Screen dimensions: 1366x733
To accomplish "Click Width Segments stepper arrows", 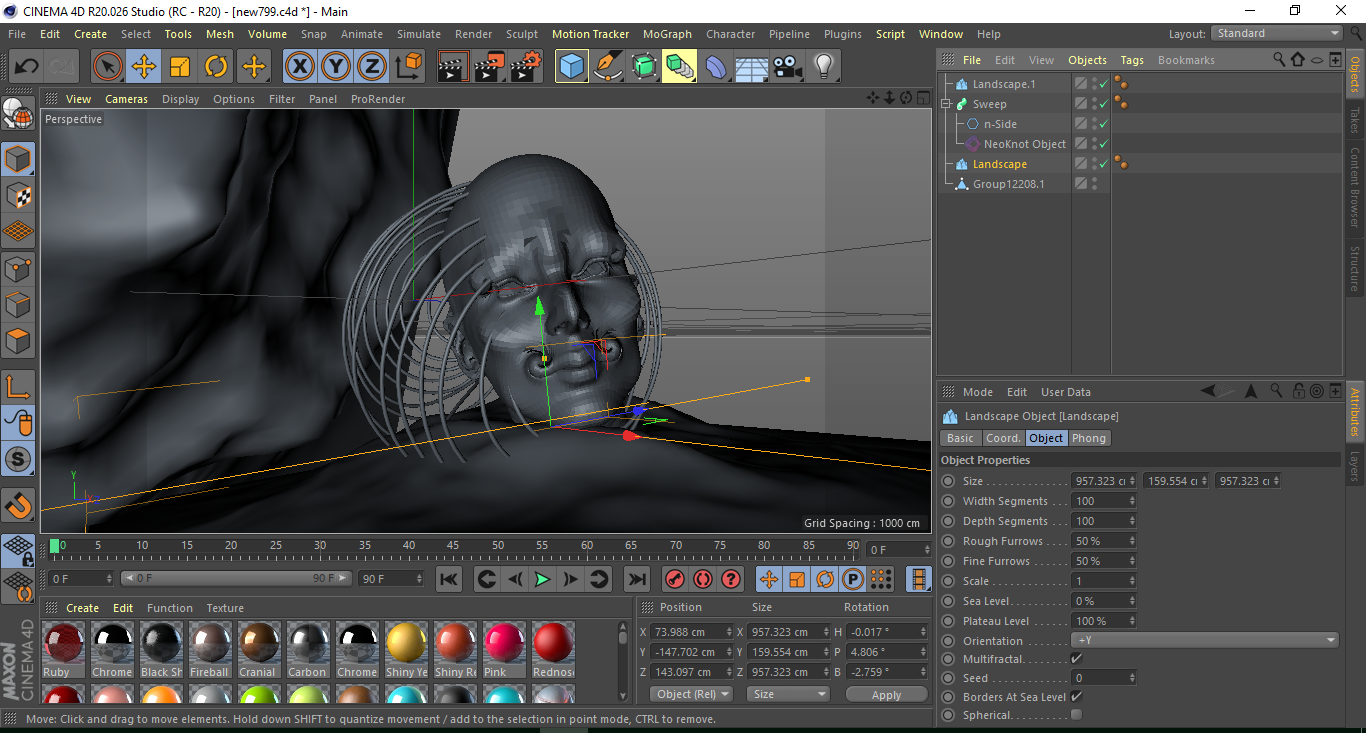I will pos(1132,501).
